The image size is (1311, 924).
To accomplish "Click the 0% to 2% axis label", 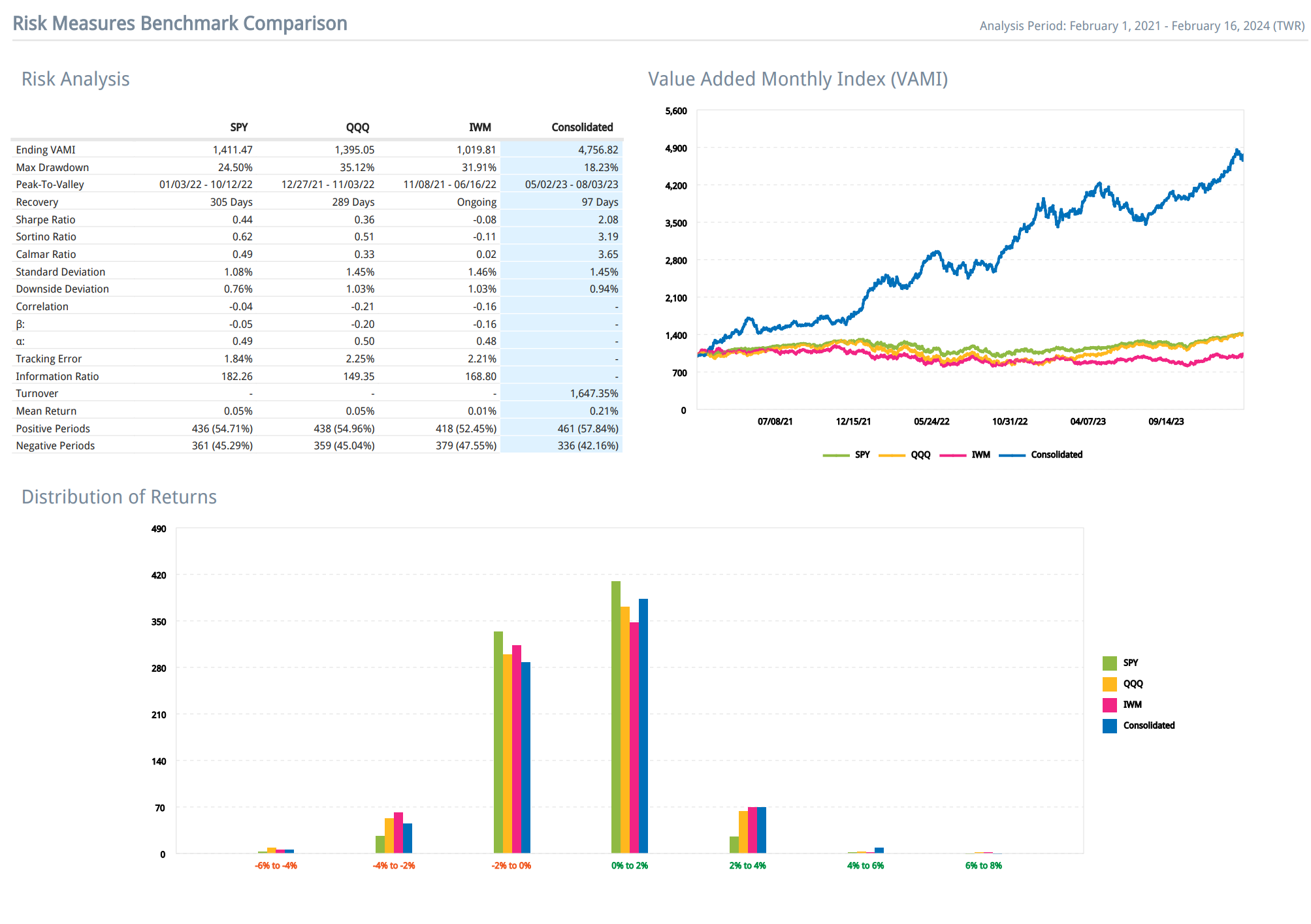I will tap(630, 866).
